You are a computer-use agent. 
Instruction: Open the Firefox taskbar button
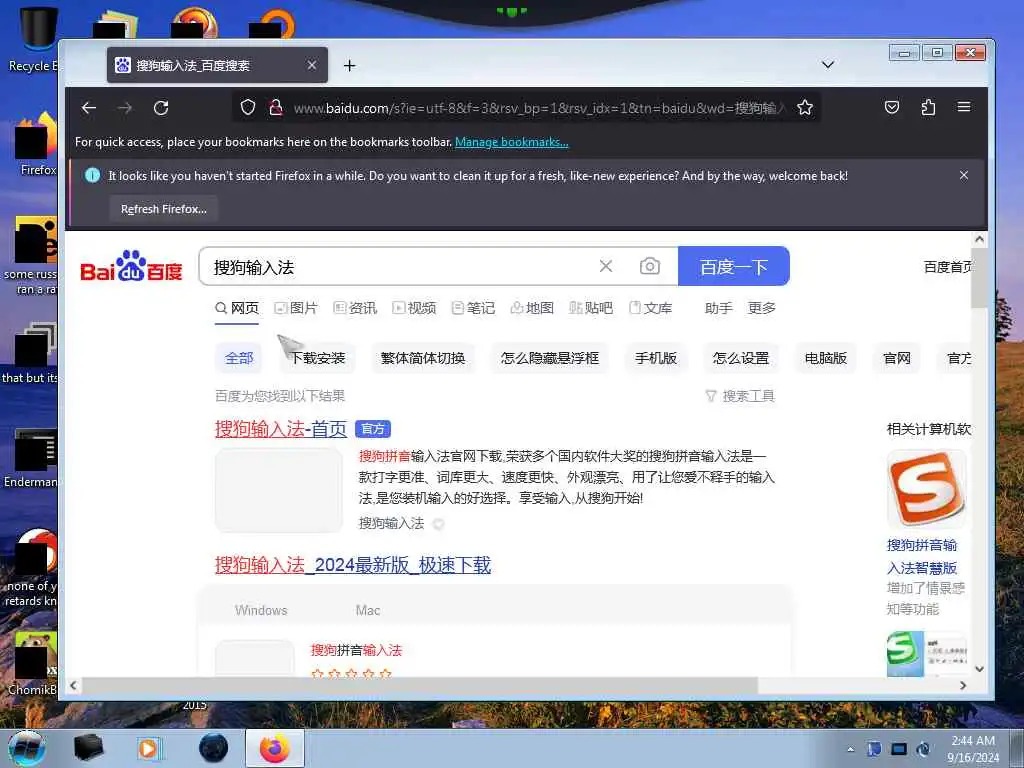pyautogui.click(x=275, y=748)
